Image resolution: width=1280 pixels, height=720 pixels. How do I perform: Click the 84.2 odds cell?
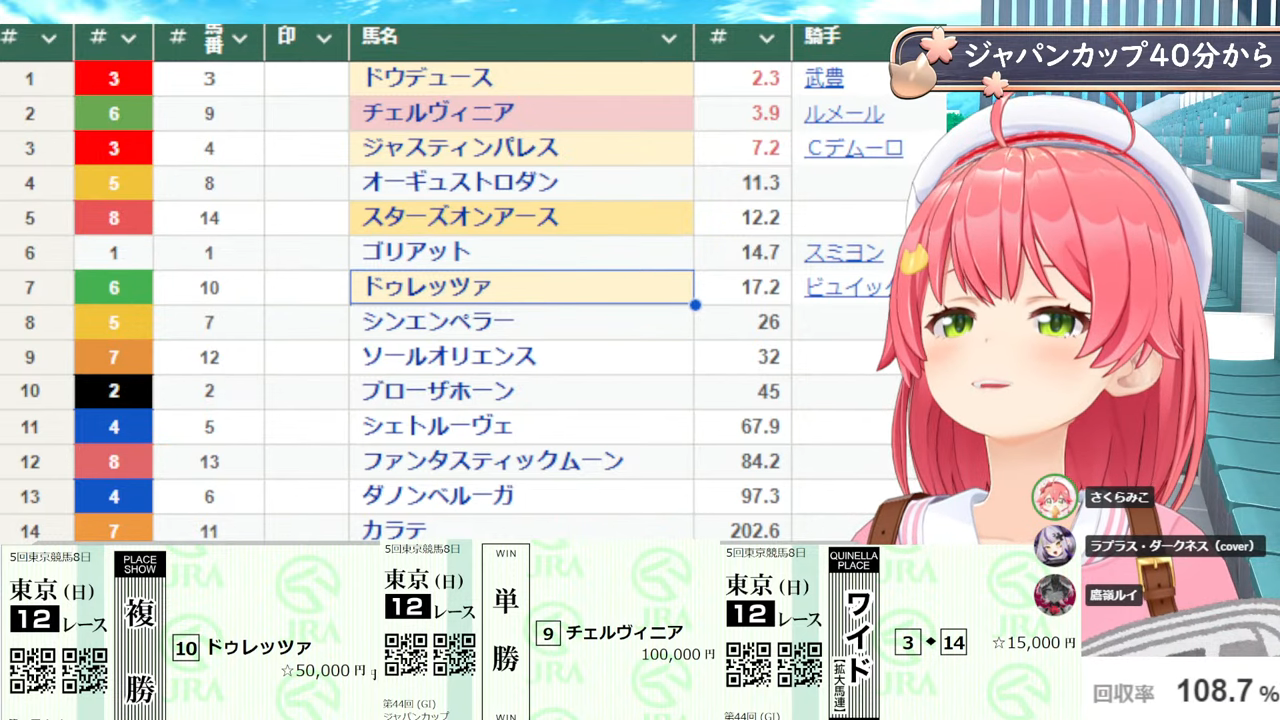742,461
